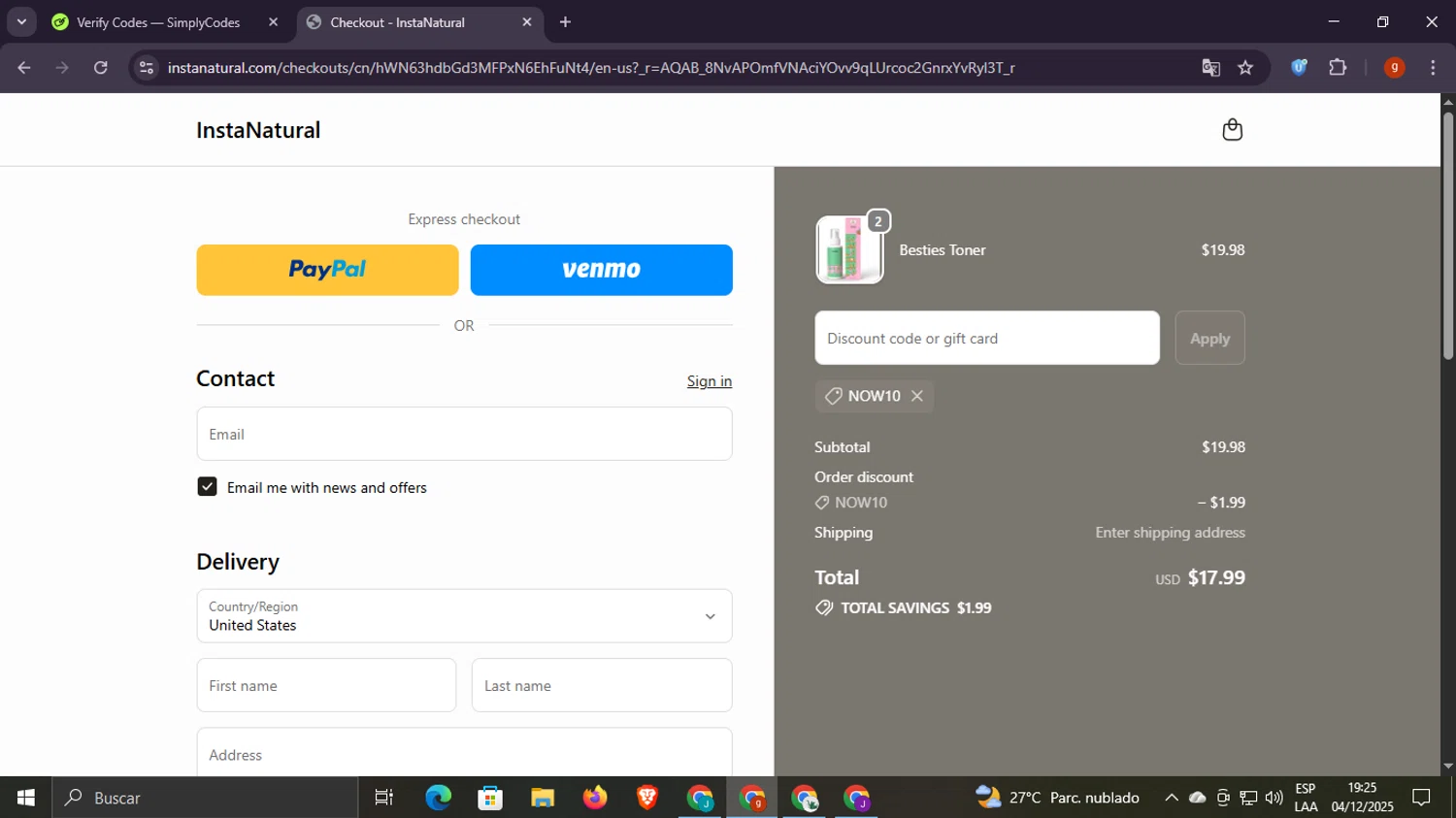
Task: Open Task View on the taskbar
Action: pos(384,798)
